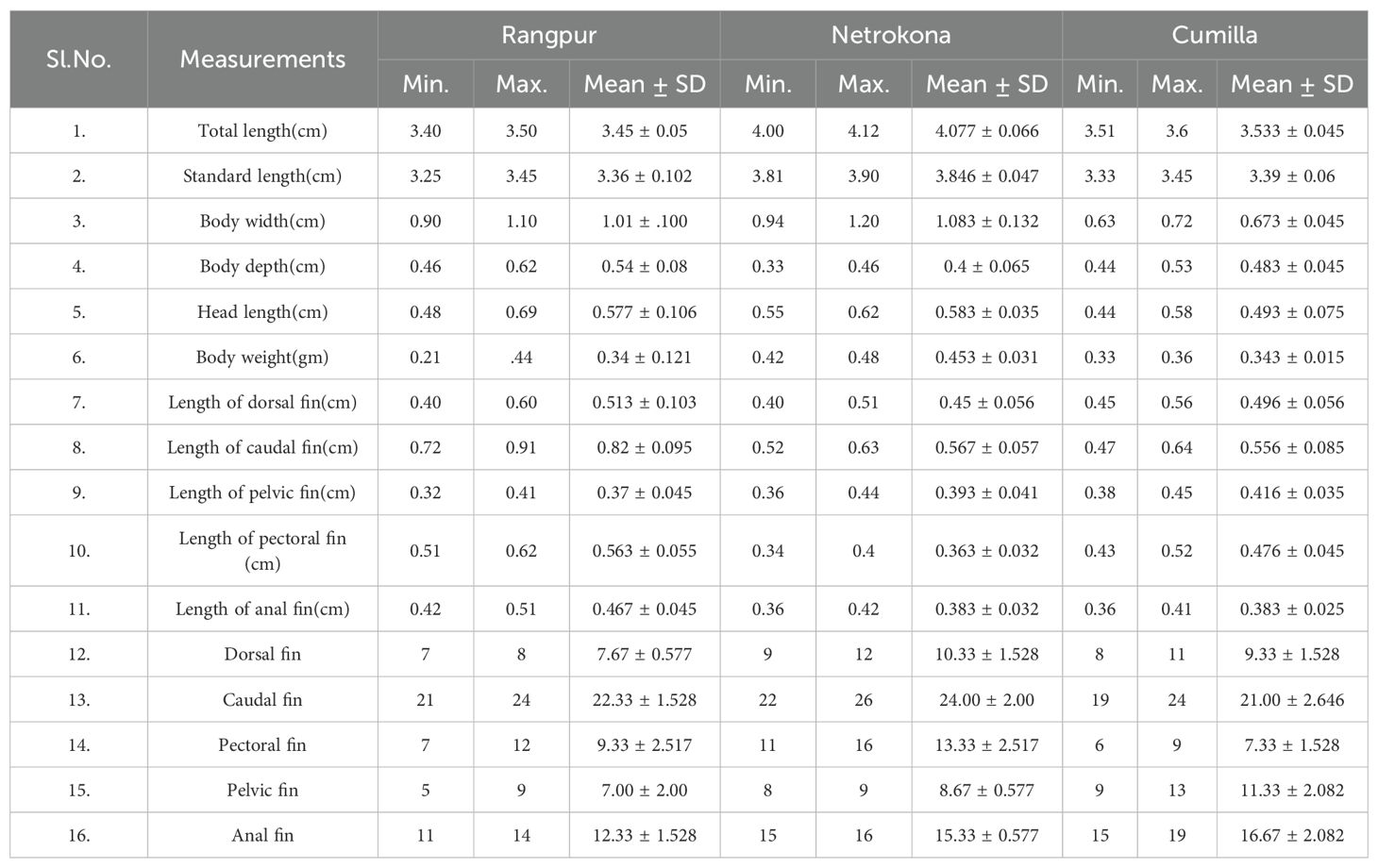Select the Standard length(cm) row label
Image resolution: width=1378 pixels, height=868 pixels.
tap(262, 176)
